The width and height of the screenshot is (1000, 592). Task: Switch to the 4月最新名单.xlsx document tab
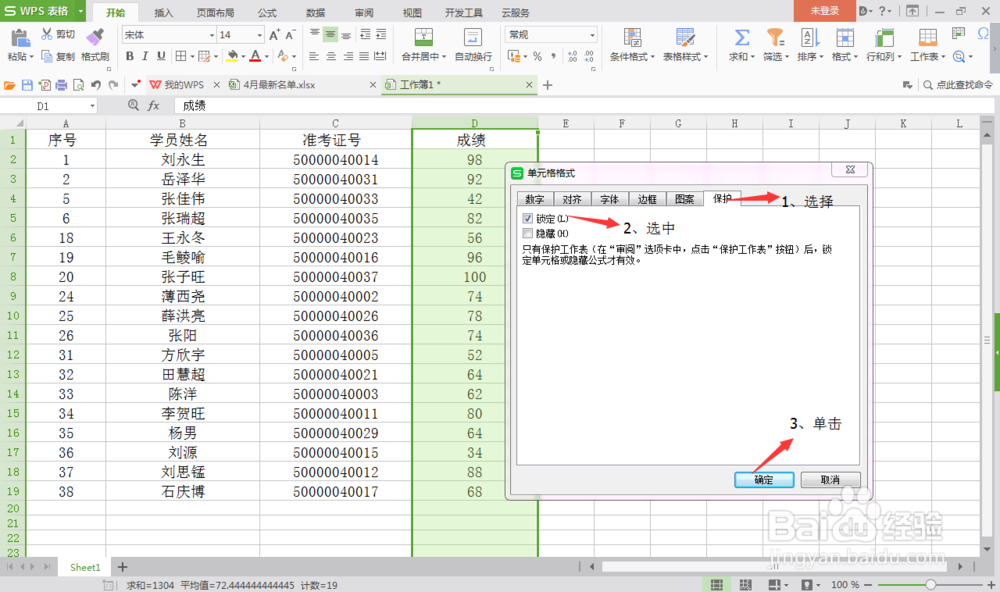pyautogui.click(x=279, y=85)
